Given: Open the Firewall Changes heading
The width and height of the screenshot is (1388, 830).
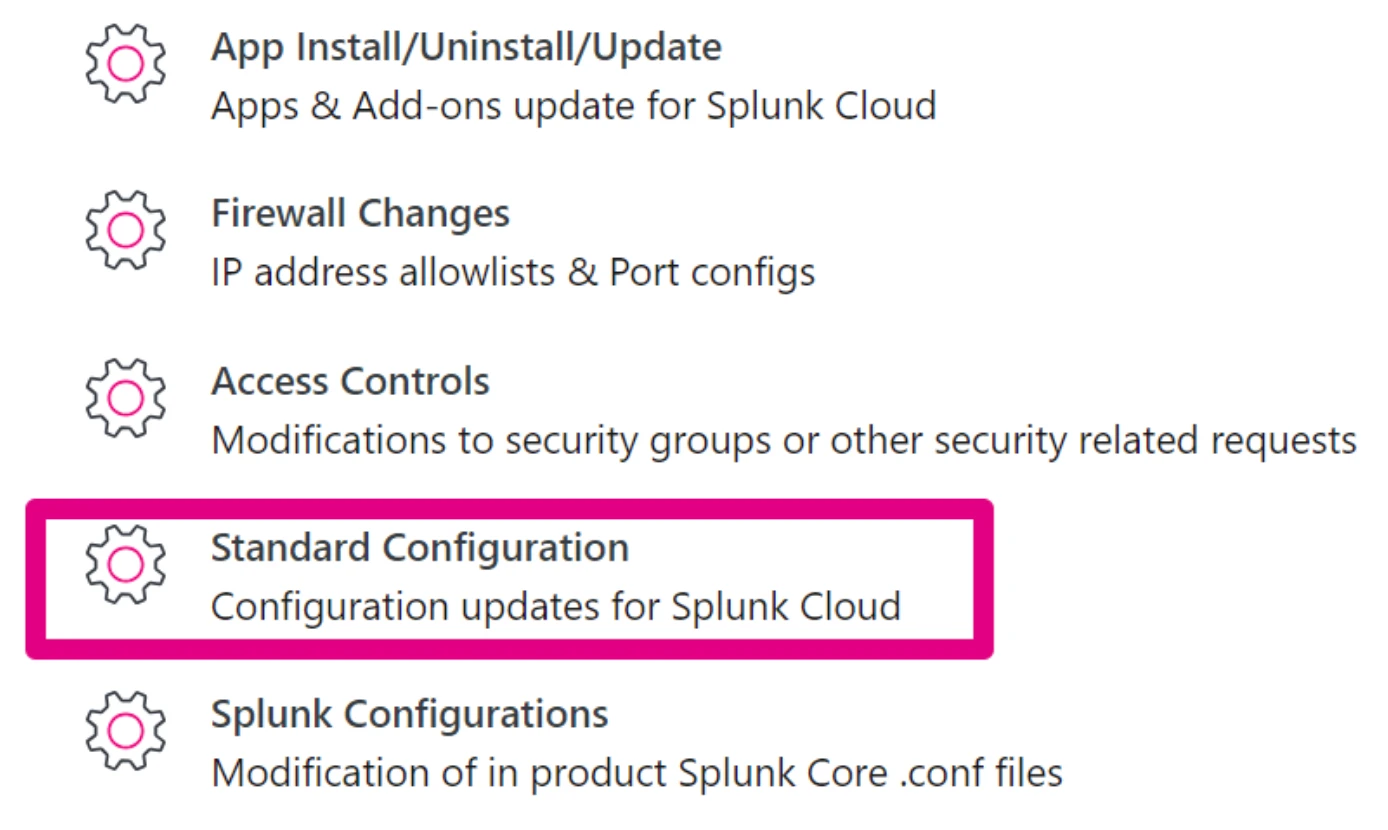Looking at the screenshot, I should click(360, 213).
